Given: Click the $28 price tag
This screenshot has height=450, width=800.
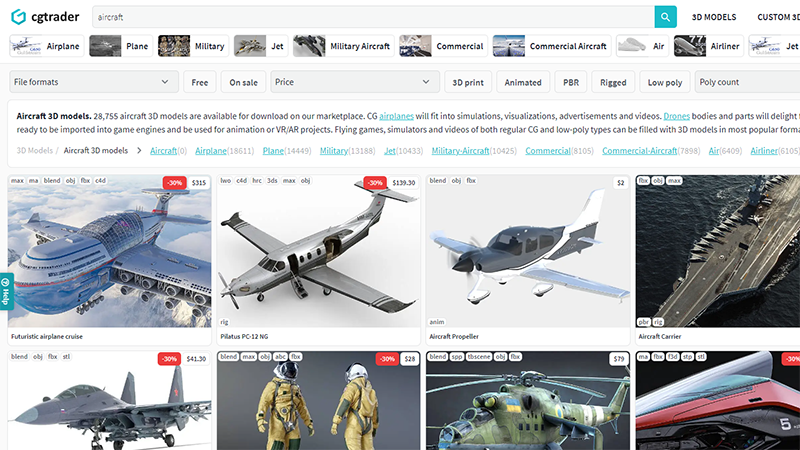Looking at the screenshot, I should pyautogui.click(x=410, y=359).
